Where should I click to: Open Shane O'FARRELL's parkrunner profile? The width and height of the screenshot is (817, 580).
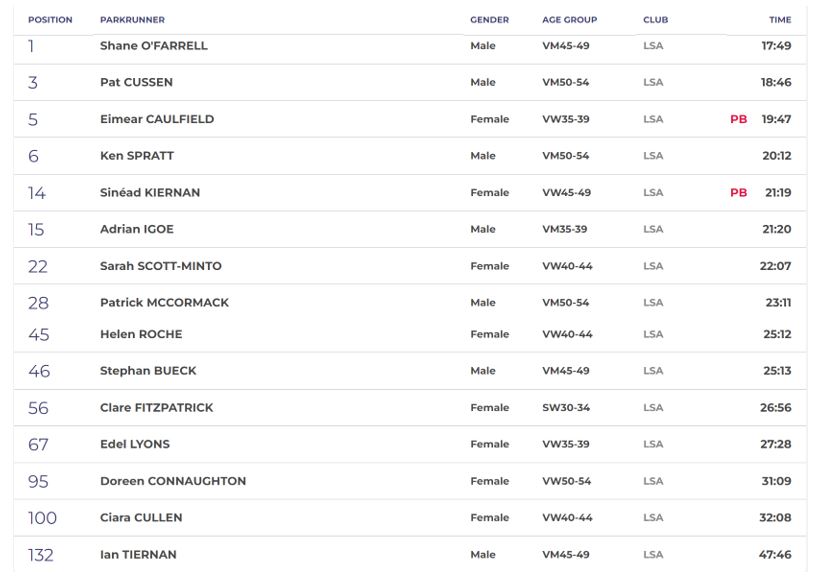[153, 46]
